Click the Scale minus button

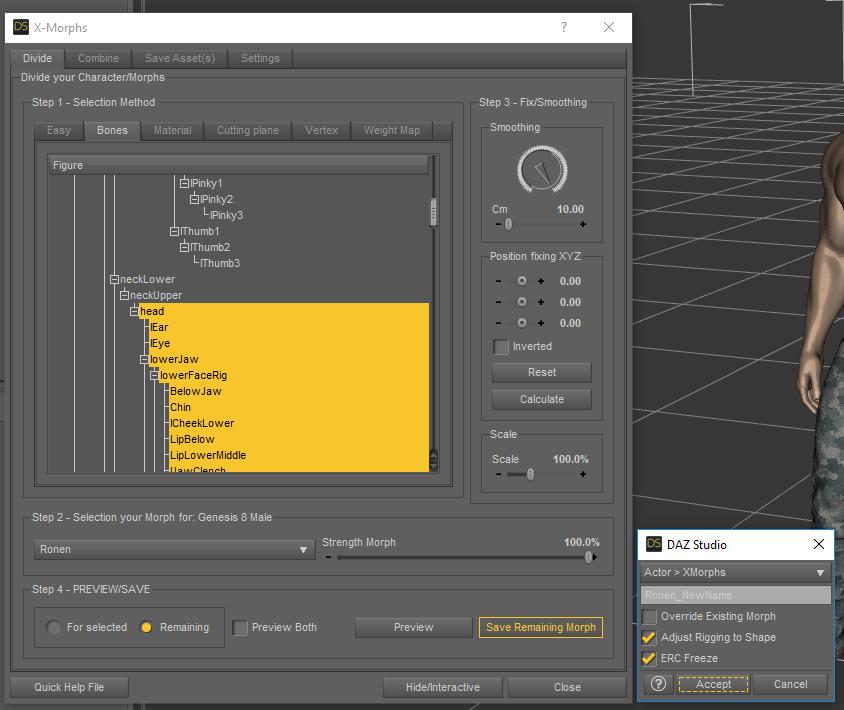498,474
